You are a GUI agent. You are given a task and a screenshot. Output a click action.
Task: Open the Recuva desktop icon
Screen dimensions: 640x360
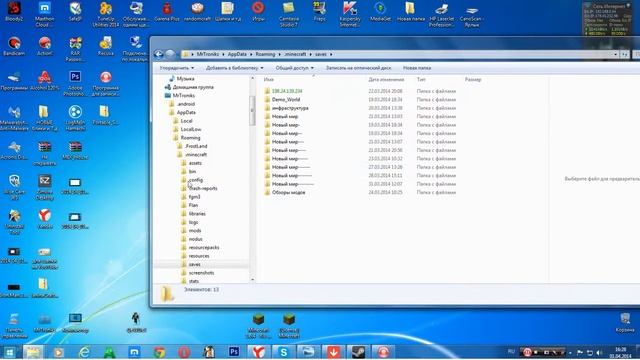point(106,46)
